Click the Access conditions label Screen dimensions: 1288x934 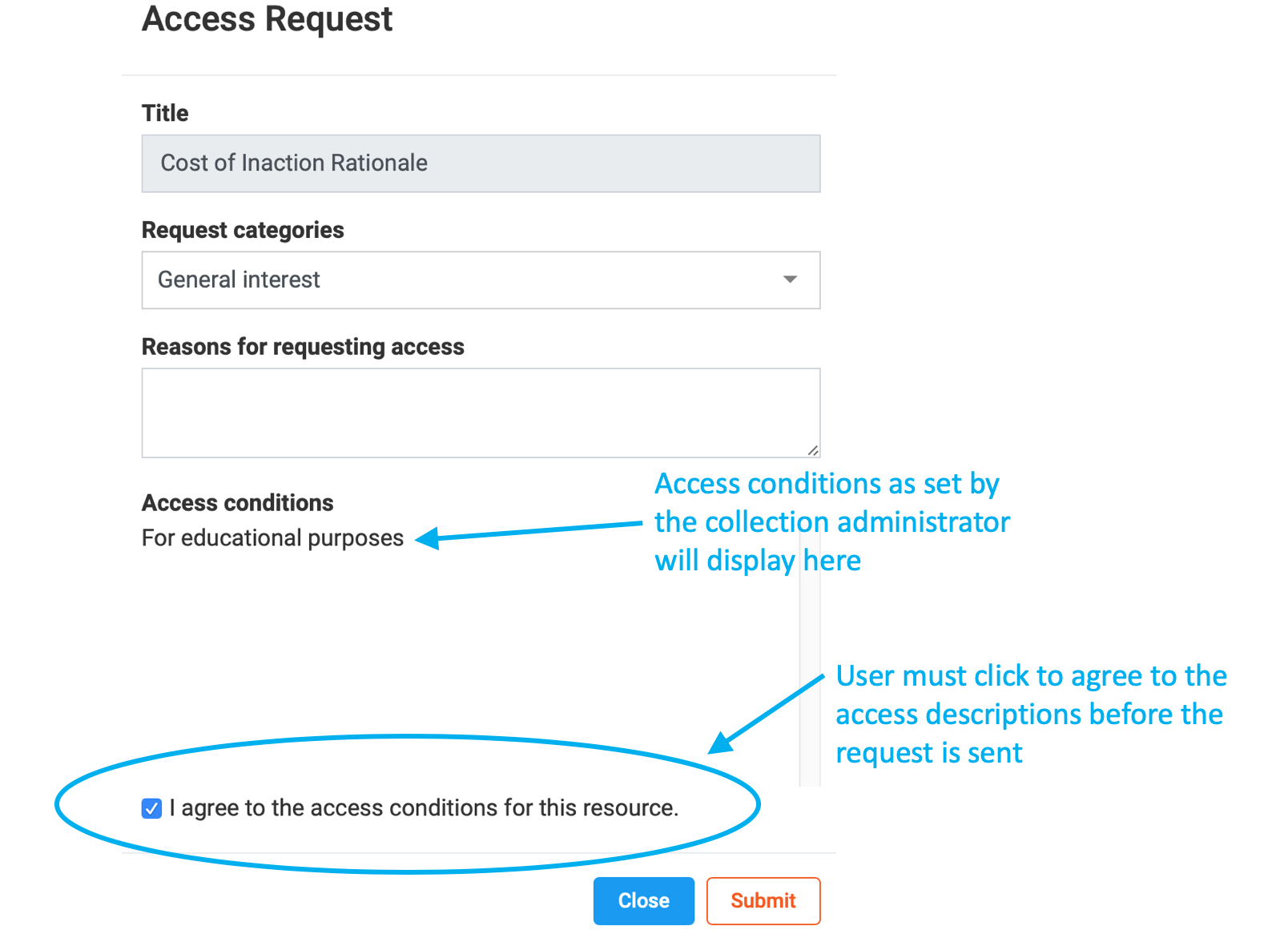point(237,503)
